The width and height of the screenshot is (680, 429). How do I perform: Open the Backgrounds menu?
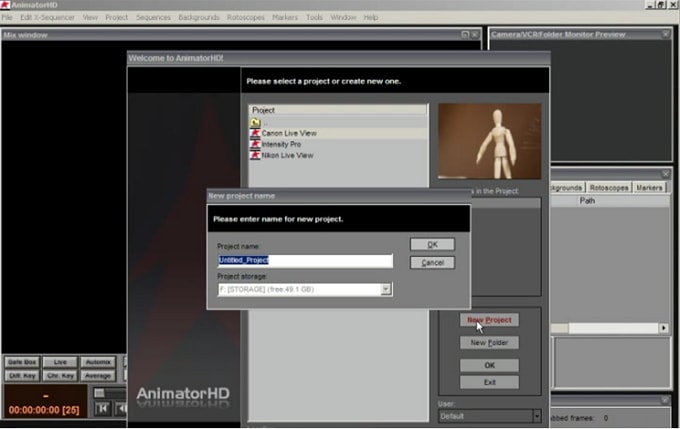pyautogui.click(x=199, y=17)
